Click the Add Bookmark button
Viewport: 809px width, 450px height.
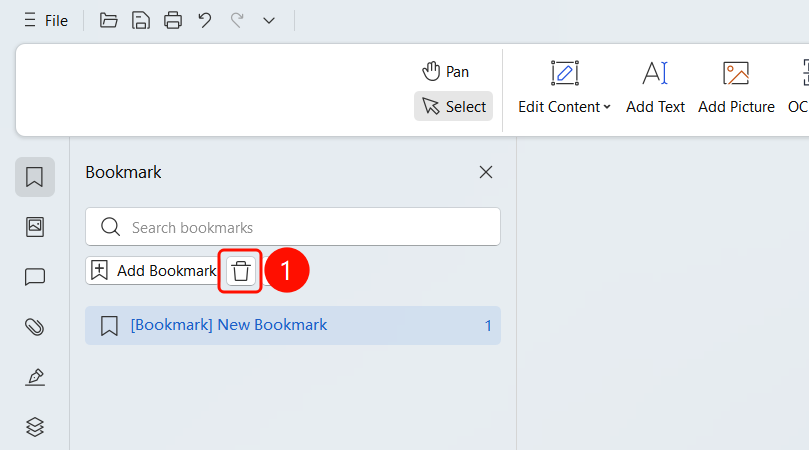[152, 270]
